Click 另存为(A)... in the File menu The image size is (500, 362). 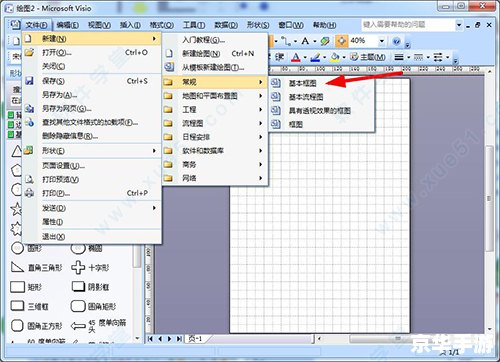click(92, 95)
